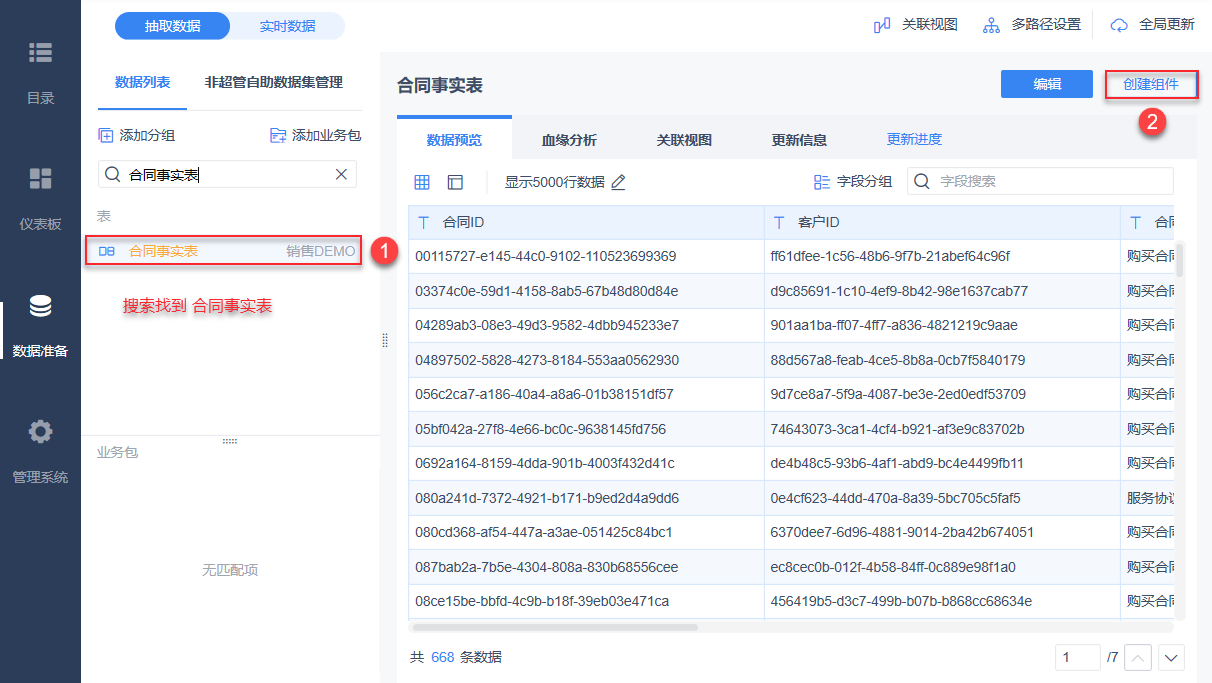The image size is (1212, 683).
Task: Switch to the 血缘分析 tab
Action: click(569, 140)
